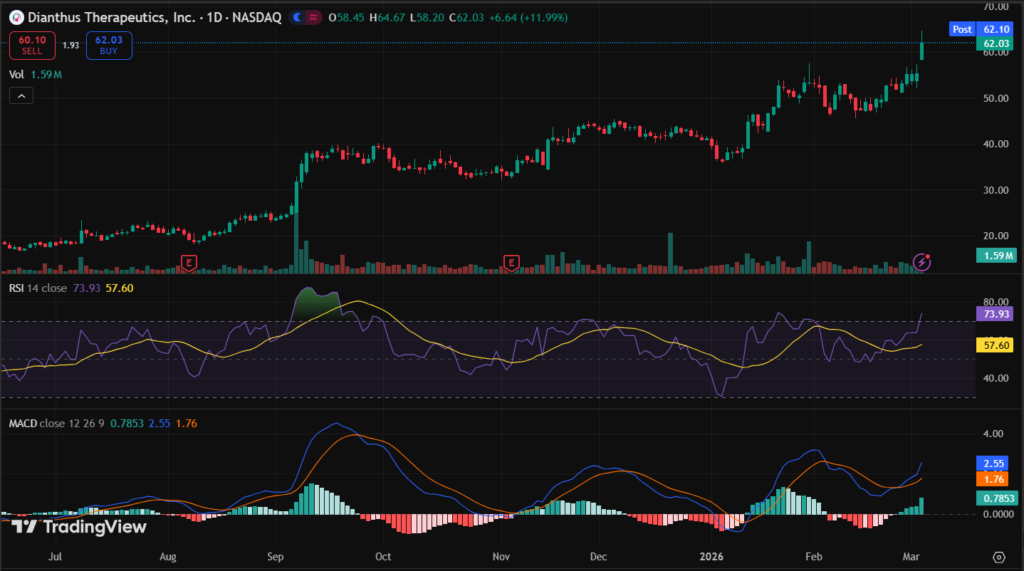Click the purple 73.93 RSI value label
The width and height of the screenshot is (1024, 571).
pyautogui.click(x=995, y=313)
